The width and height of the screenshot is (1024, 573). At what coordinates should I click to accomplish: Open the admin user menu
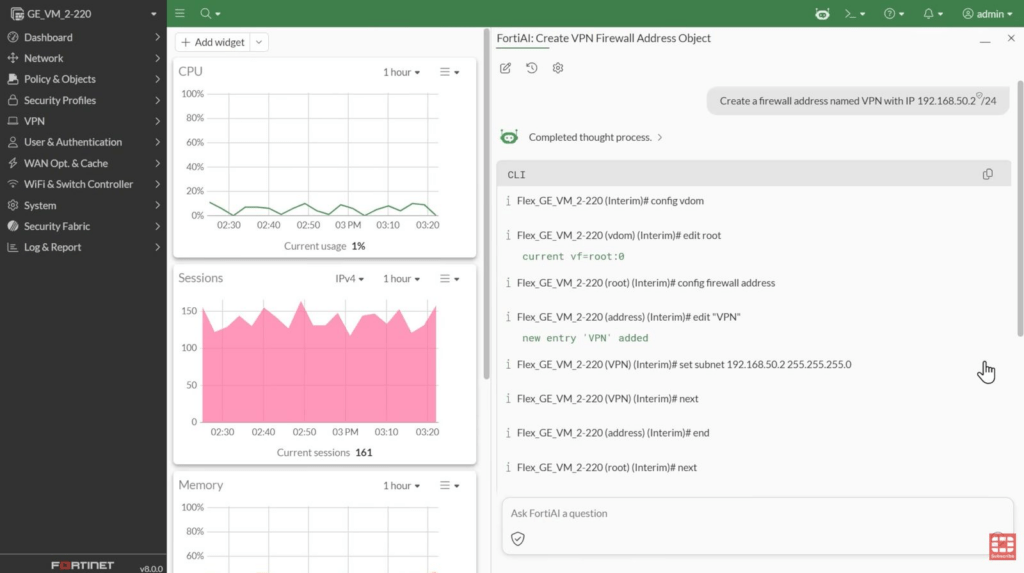[987, 14]
